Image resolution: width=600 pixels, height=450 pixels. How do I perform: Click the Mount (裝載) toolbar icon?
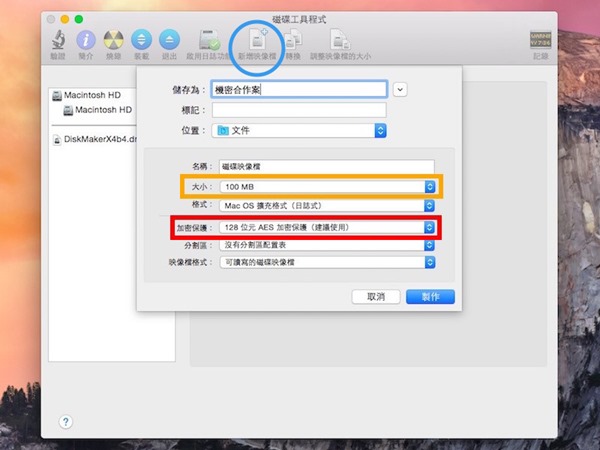click(141, 39)
